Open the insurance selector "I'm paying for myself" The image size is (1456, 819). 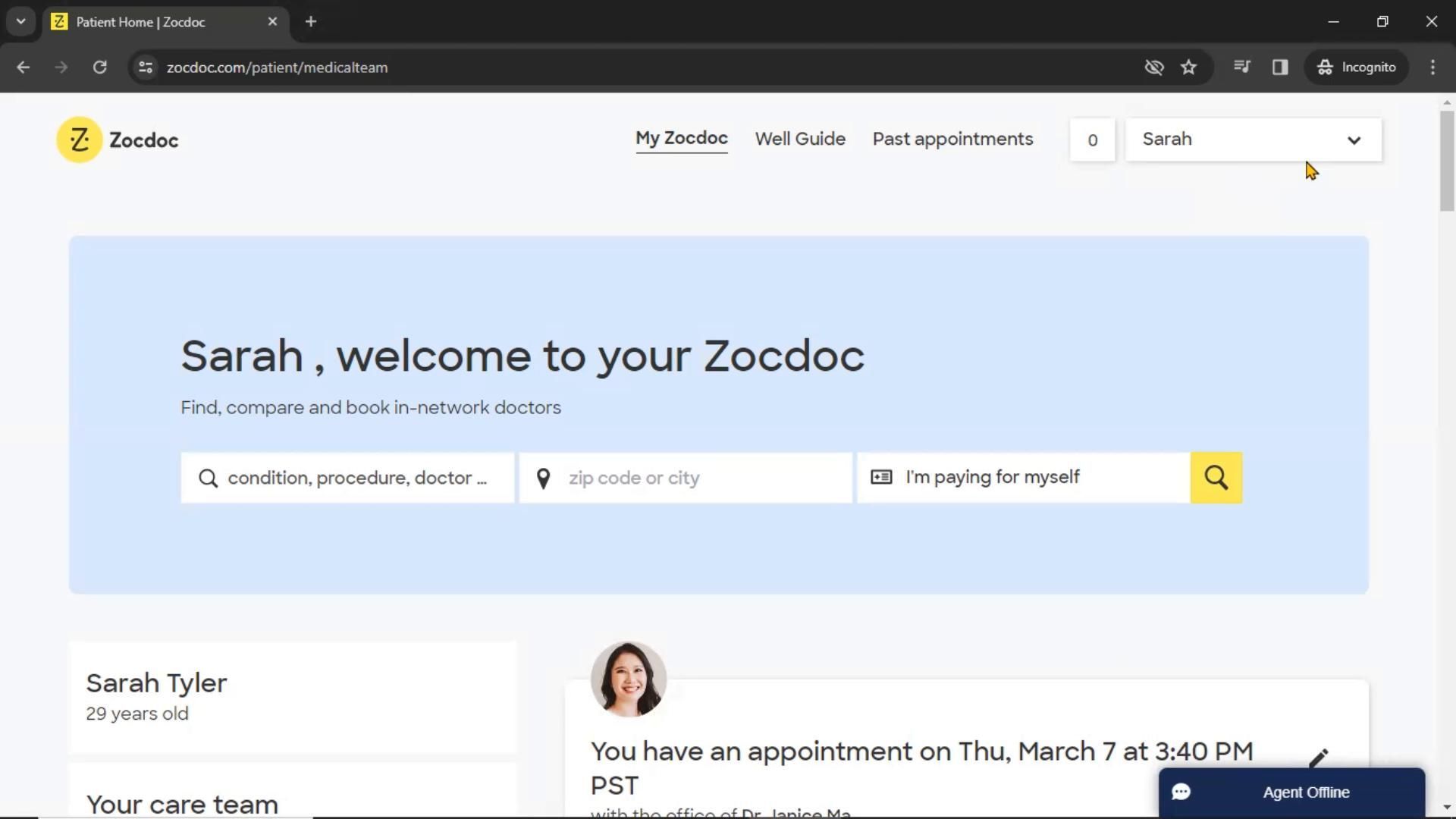1023,478
